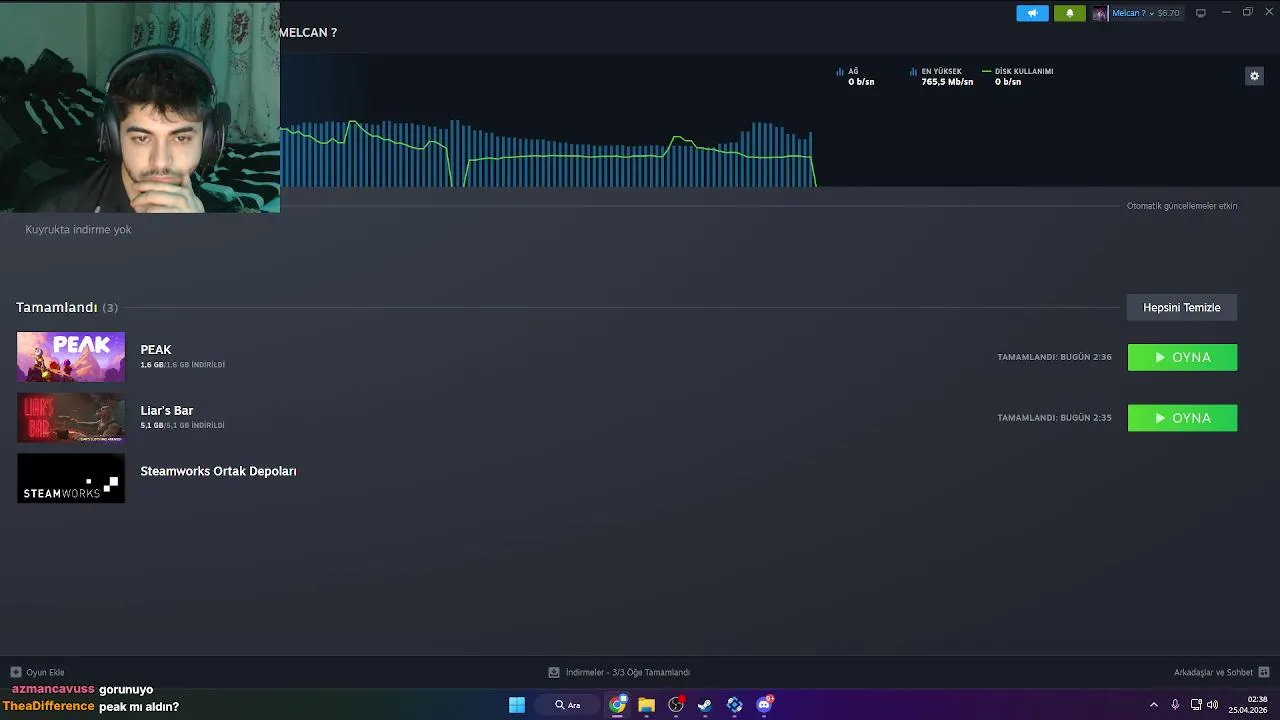Click the EN YÜKSEK peak legend

[x=941, y=76]
